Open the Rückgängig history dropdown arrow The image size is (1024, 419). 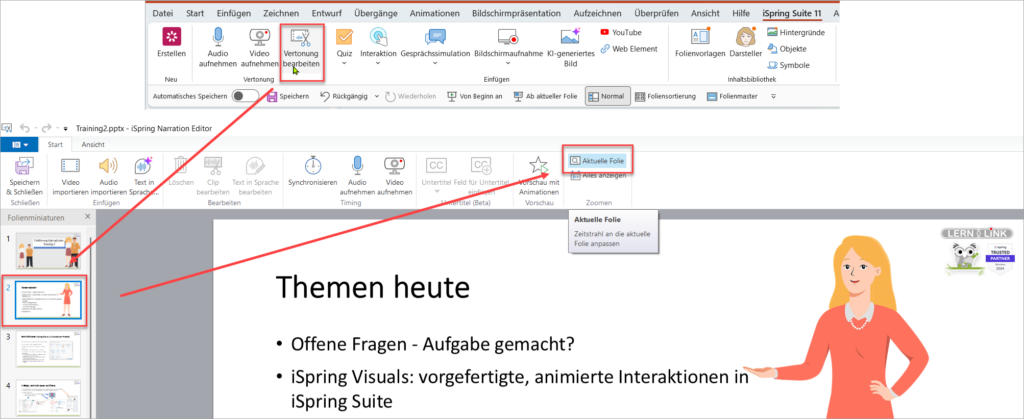tap(376, 97)
